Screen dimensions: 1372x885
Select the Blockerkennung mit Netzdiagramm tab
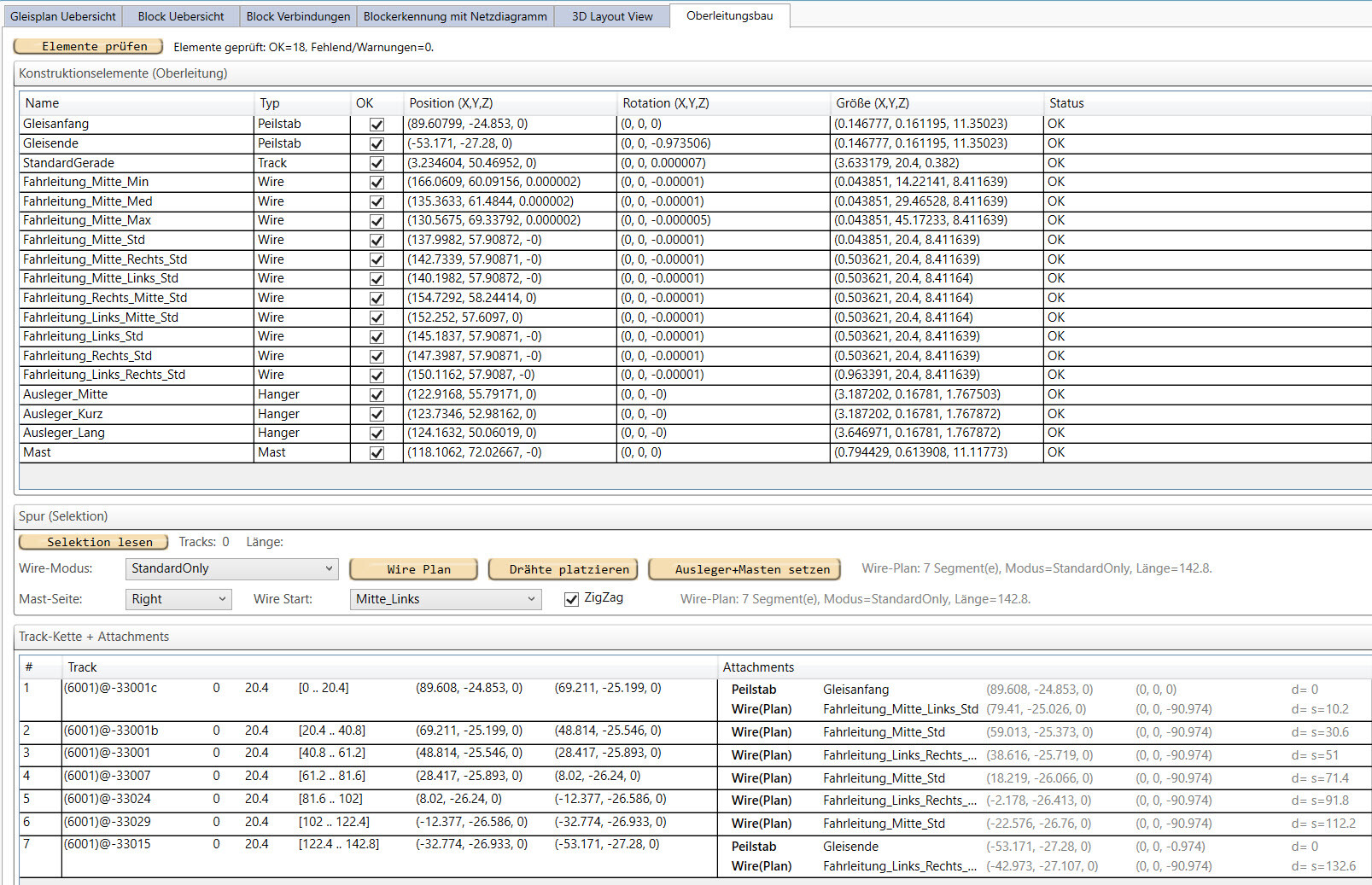(454, 16)
